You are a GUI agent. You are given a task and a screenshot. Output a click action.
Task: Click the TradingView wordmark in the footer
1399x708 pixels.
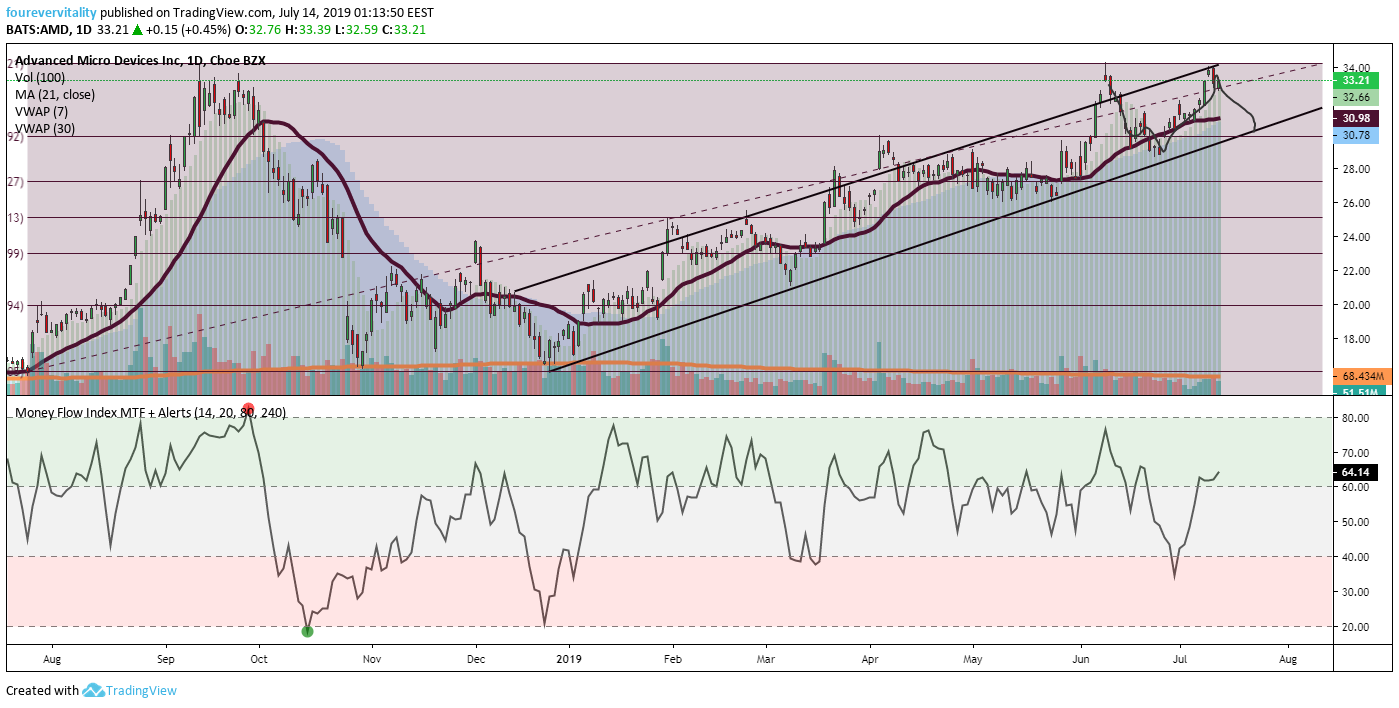tap(141, 690)
